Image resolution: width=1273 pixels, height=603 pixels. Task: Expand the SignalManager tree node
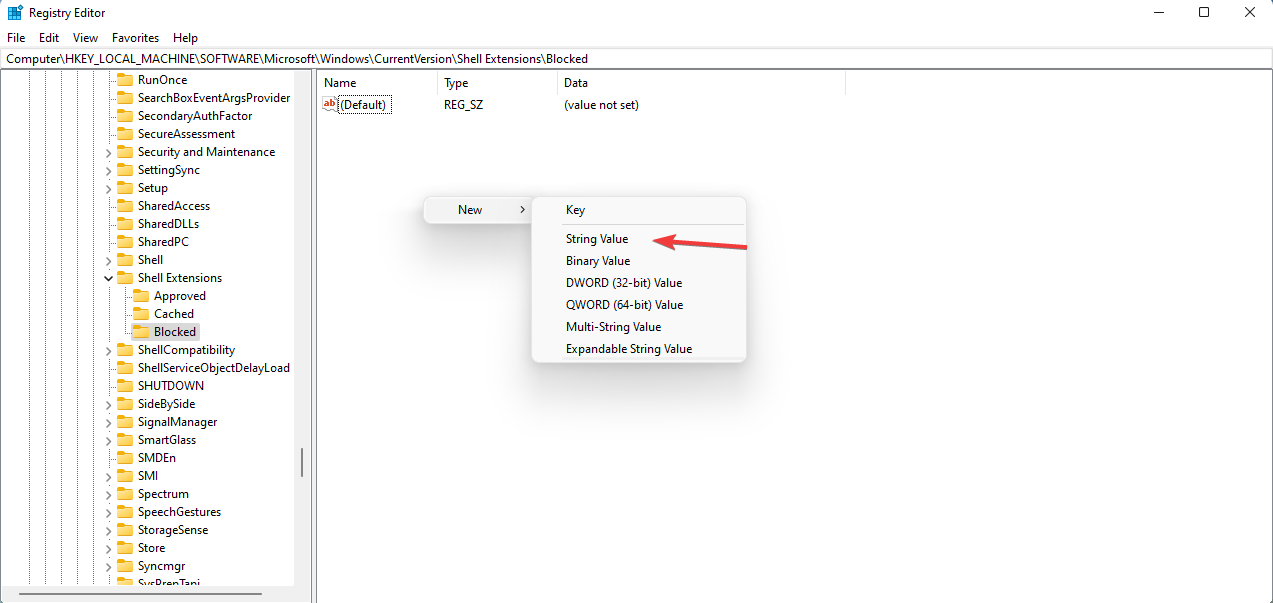(108, 422)
